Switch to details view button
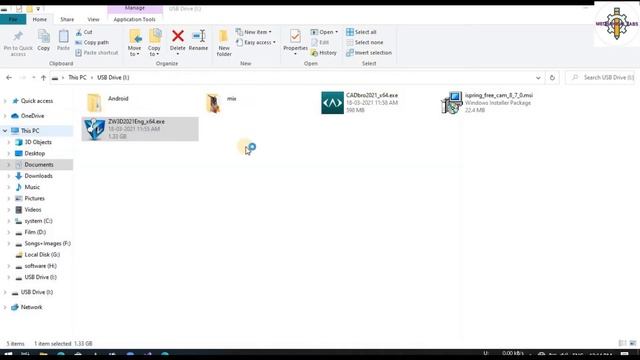The image size is (640, 360). point(622,343)
